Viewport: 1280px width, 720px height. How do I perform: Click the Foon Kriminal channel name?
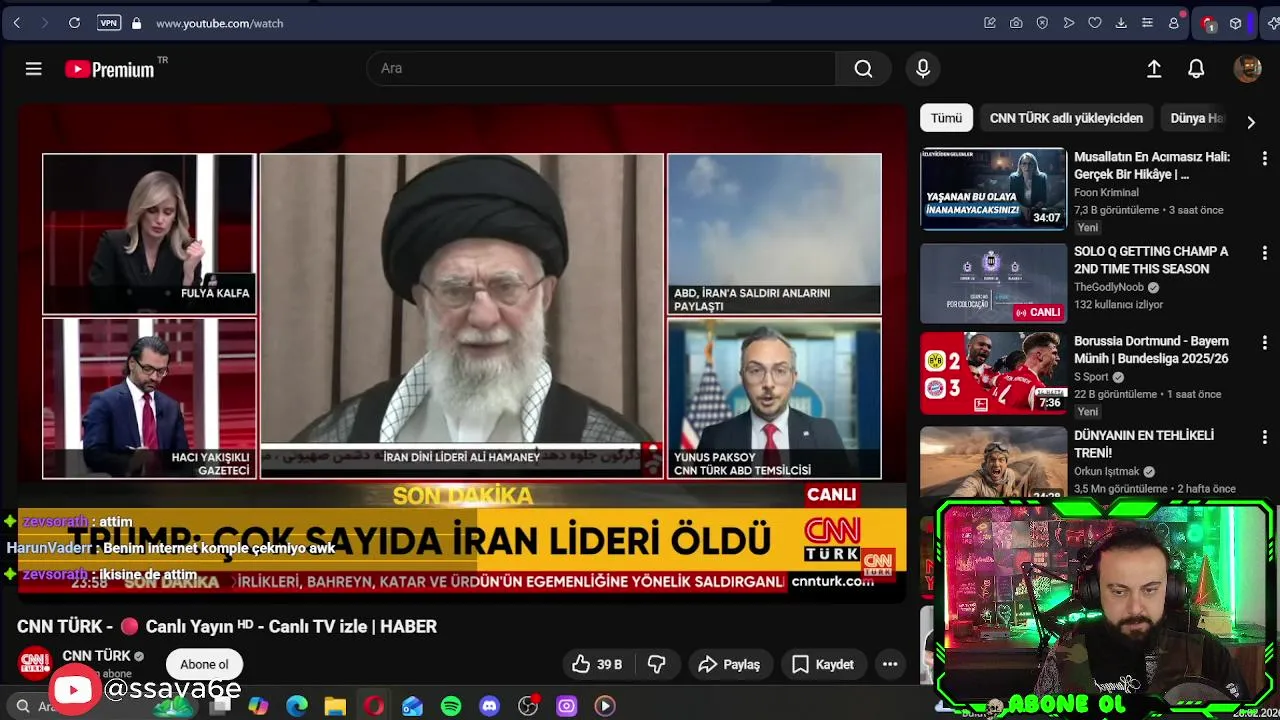(x=1106, y=192)
